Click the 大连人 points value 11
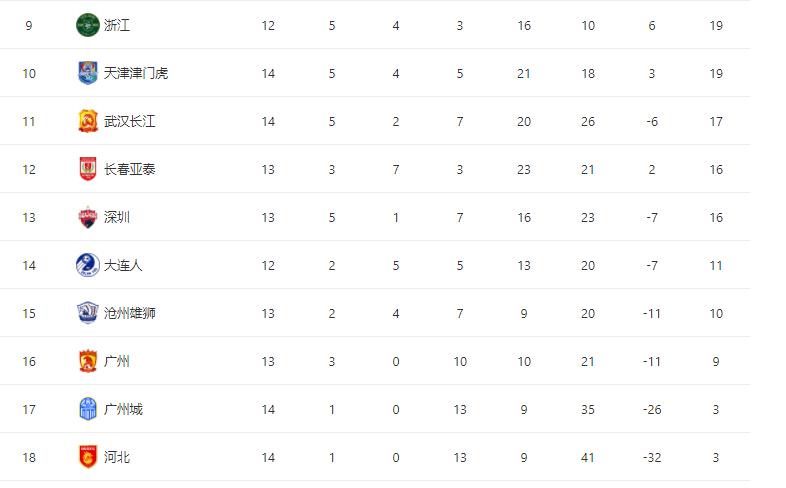Image resolution: width=786 pixels, height=488 pixels. point(716,265)
